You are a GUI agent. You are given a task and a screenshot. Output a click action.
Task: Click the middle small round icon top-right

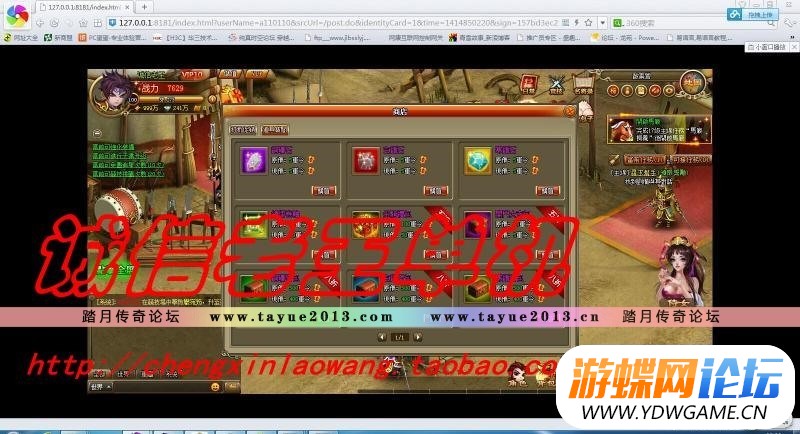(641, 91)
